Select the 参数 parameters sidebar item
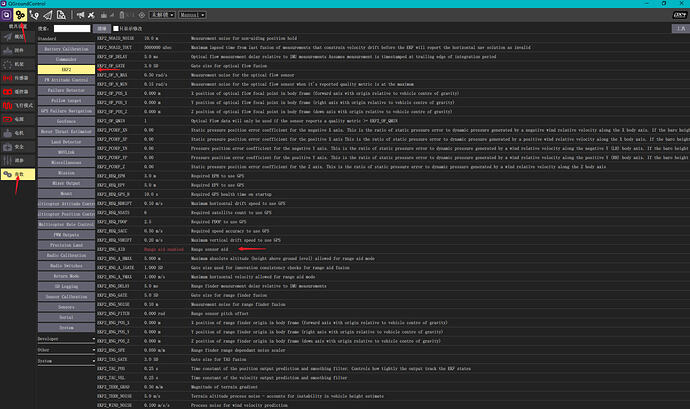The width and height of the screenshot is (690, 409). click(x=16, y=174)
